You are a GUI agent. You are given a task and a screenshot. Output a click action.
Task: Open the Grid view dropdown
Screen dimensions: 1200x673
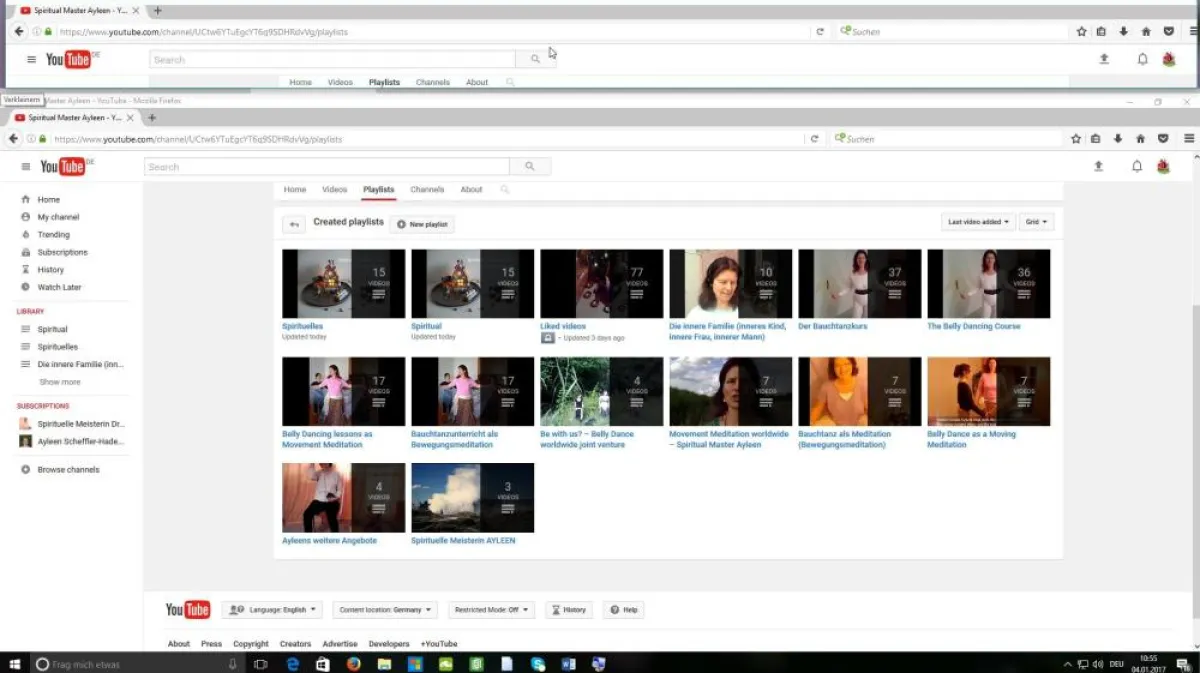click(1035, 222)
